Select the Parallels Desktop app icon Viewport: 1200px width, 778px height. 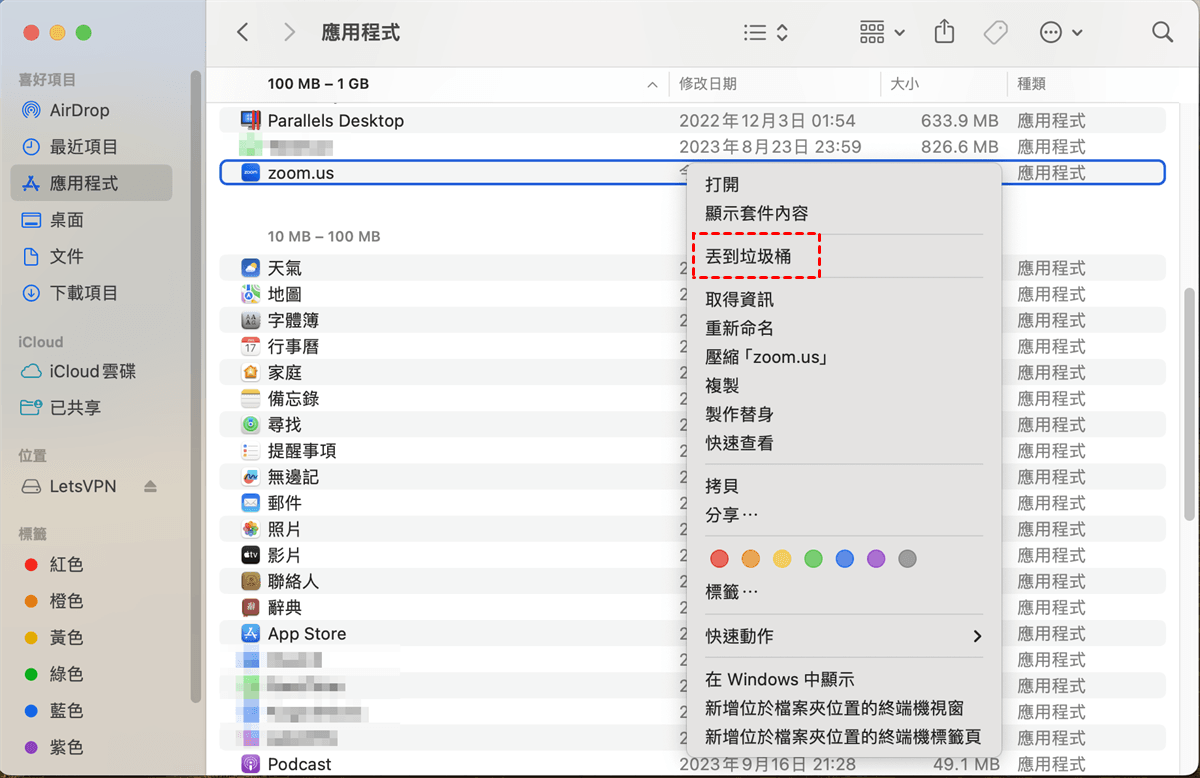coord(250,120)
